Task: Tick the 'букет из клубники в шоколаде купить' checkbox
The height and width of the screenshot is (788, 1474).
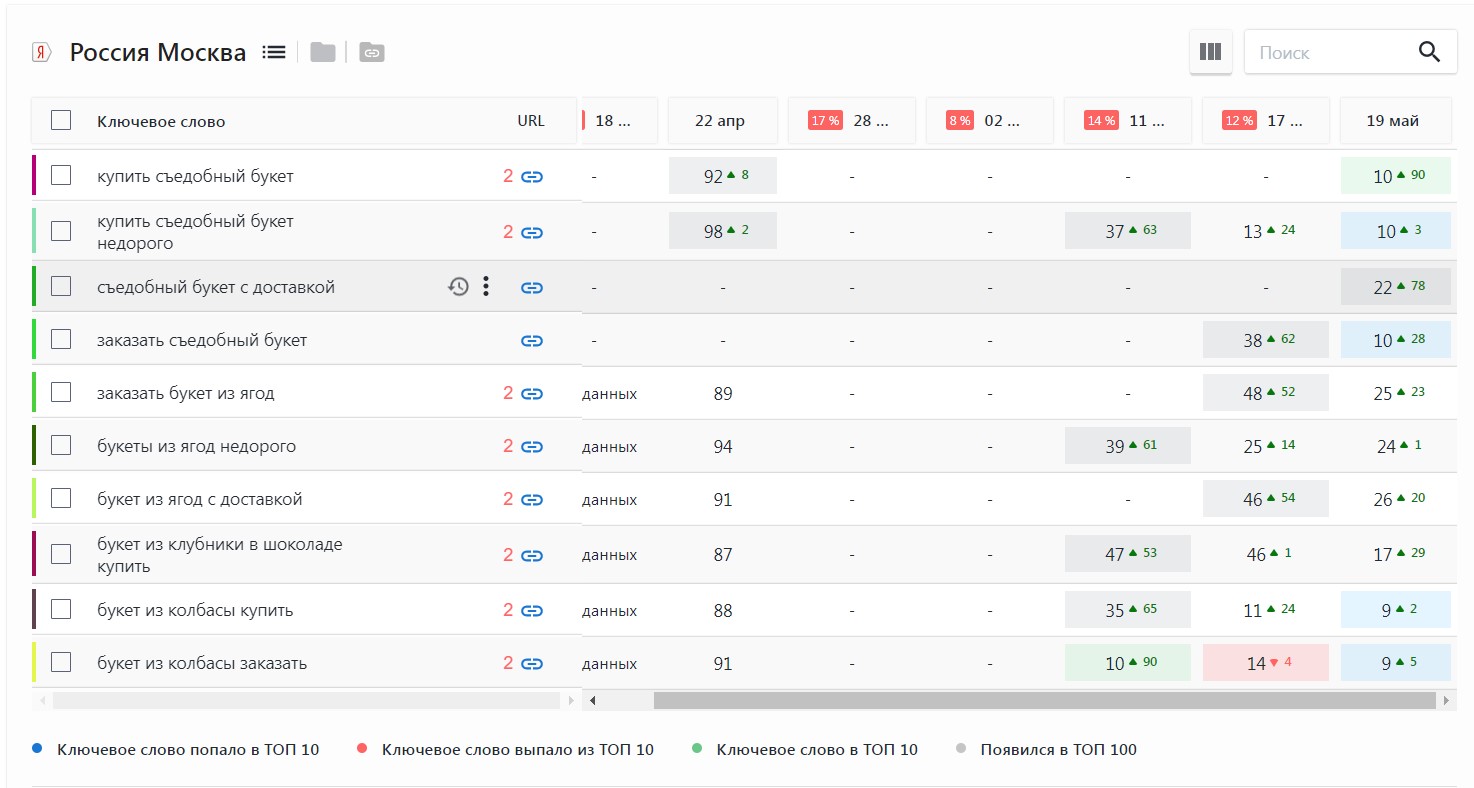Action: pos(61,554)
